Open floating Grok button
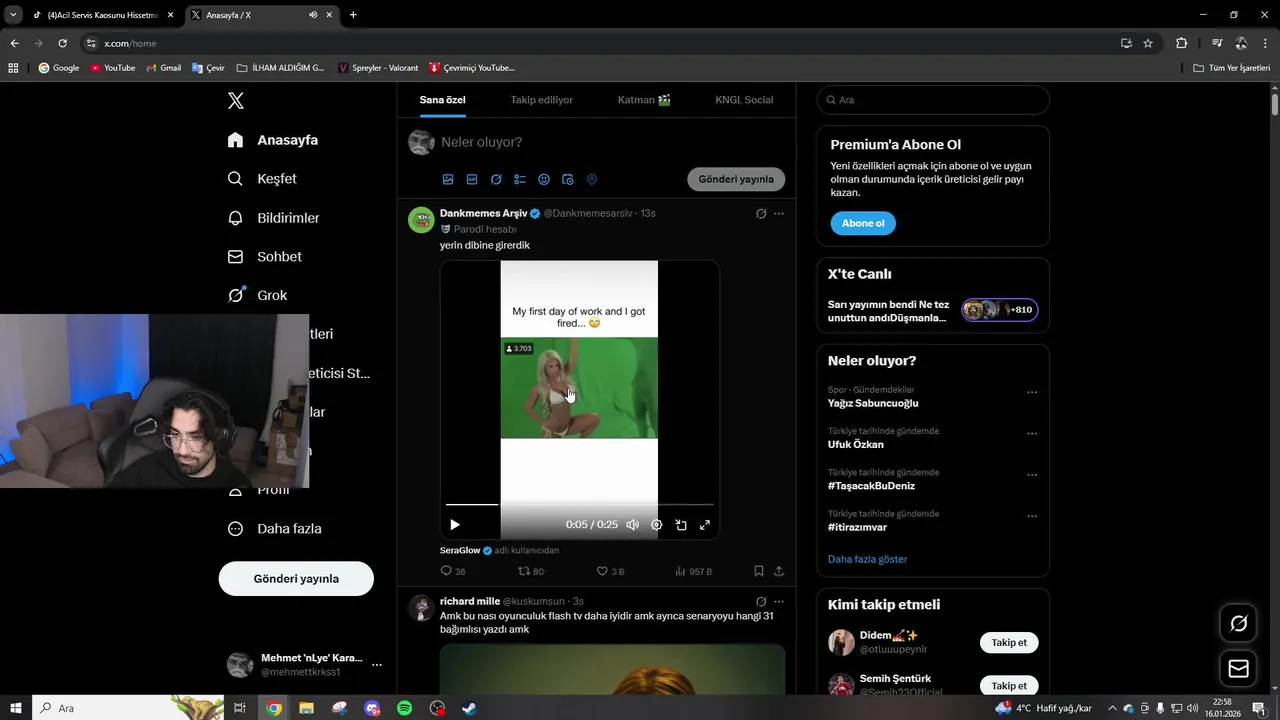 click(1239, 624)
